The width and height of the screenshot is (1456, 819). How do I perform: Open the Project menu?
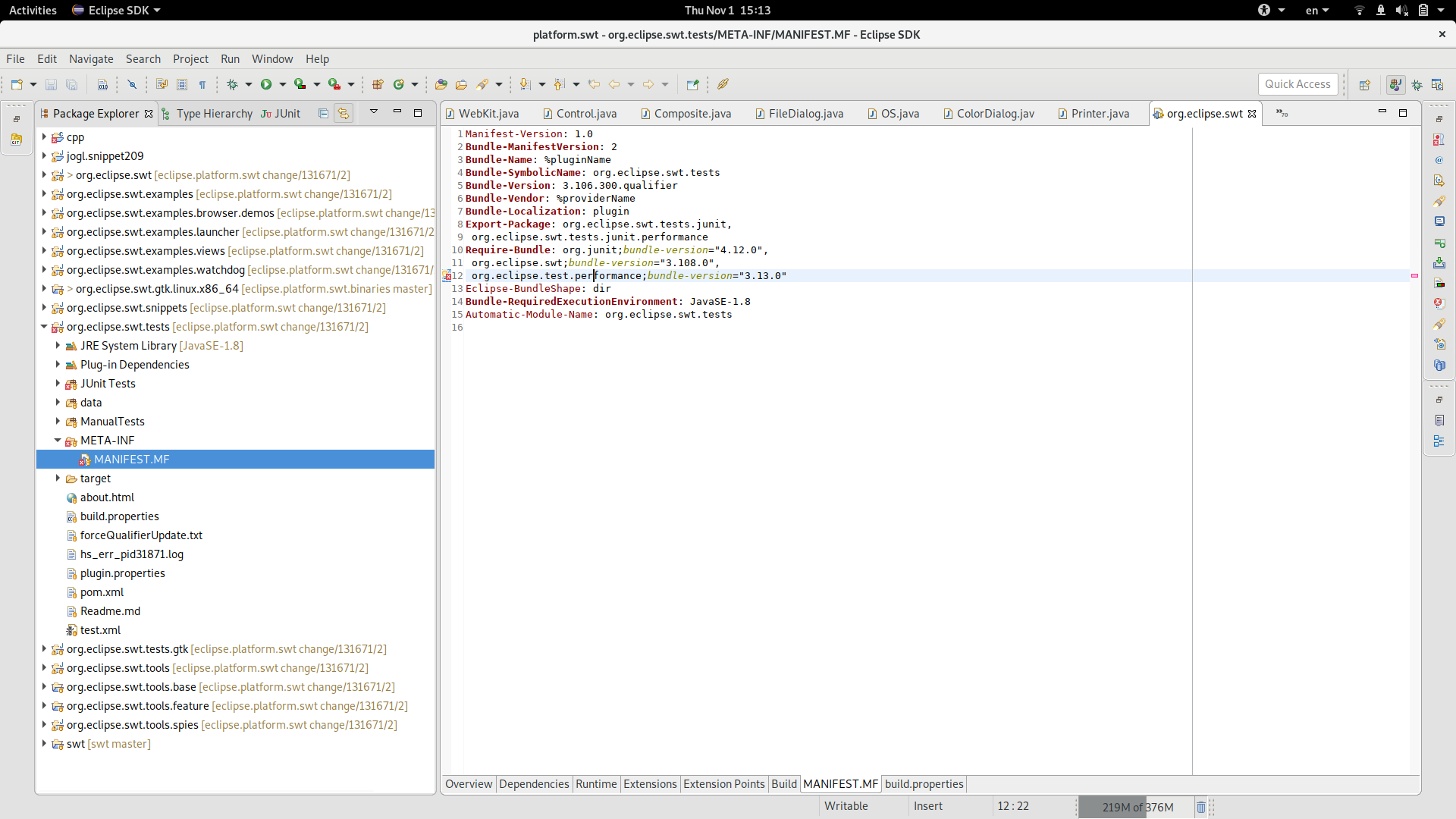190,59
